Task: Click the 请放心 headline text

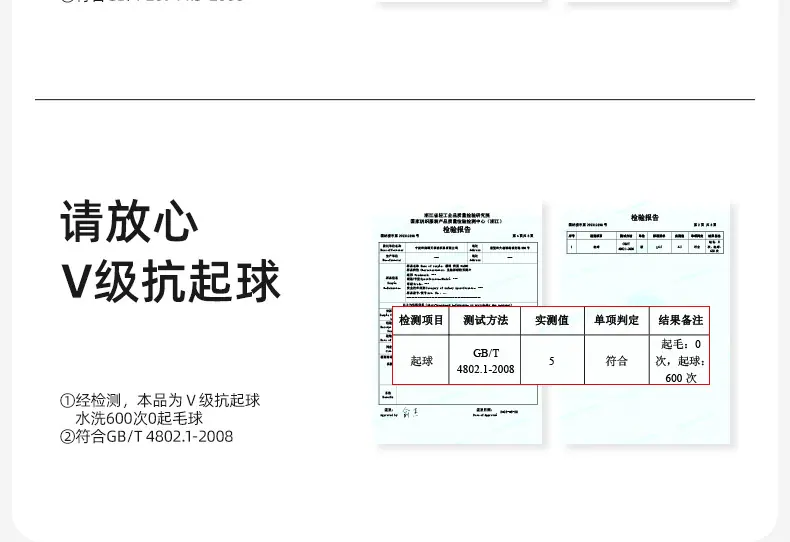Action: 129,221
